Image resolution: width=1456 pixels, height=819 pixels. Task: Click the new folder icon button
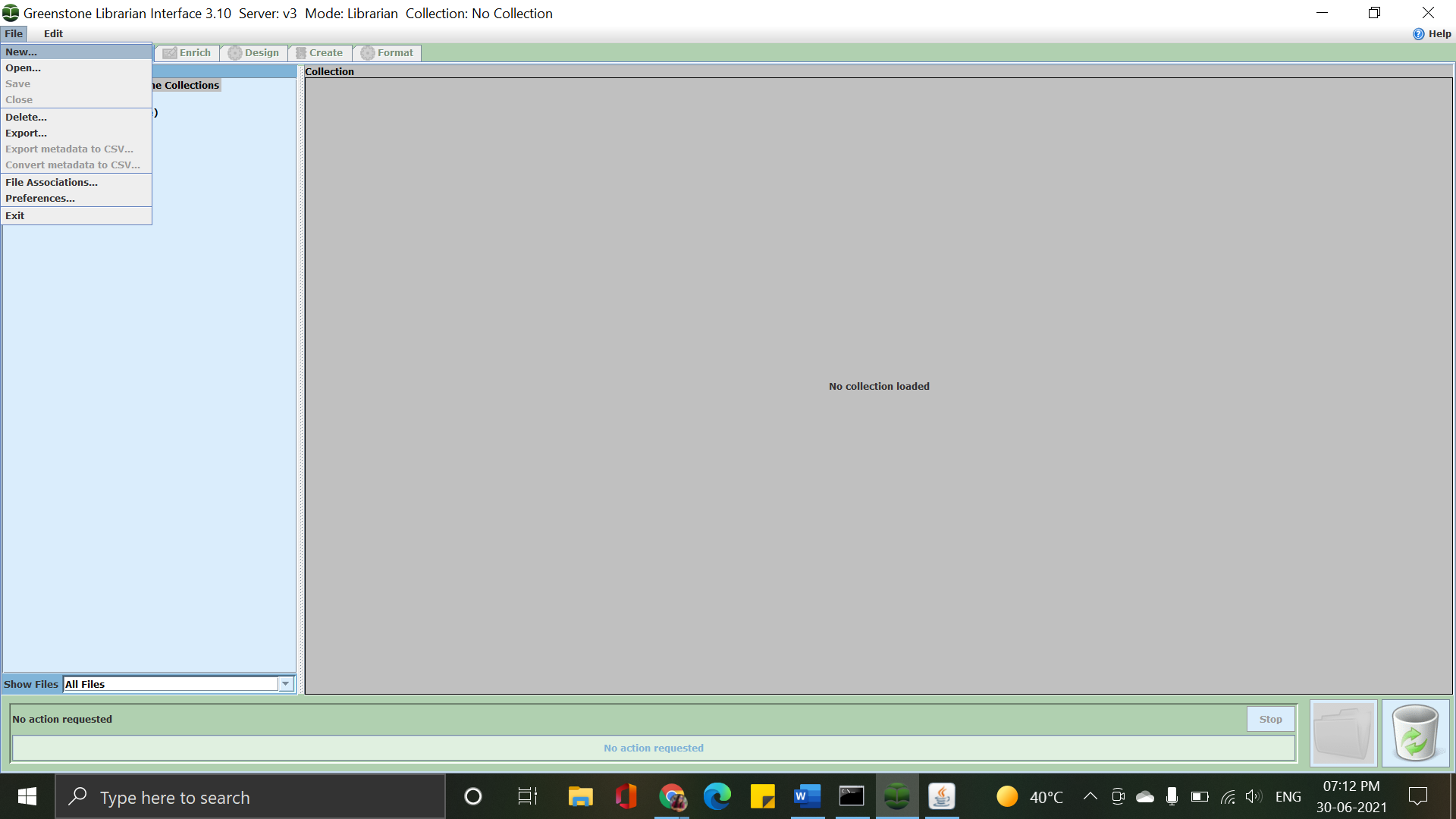pyautogui.click(x=1344, y=733)
